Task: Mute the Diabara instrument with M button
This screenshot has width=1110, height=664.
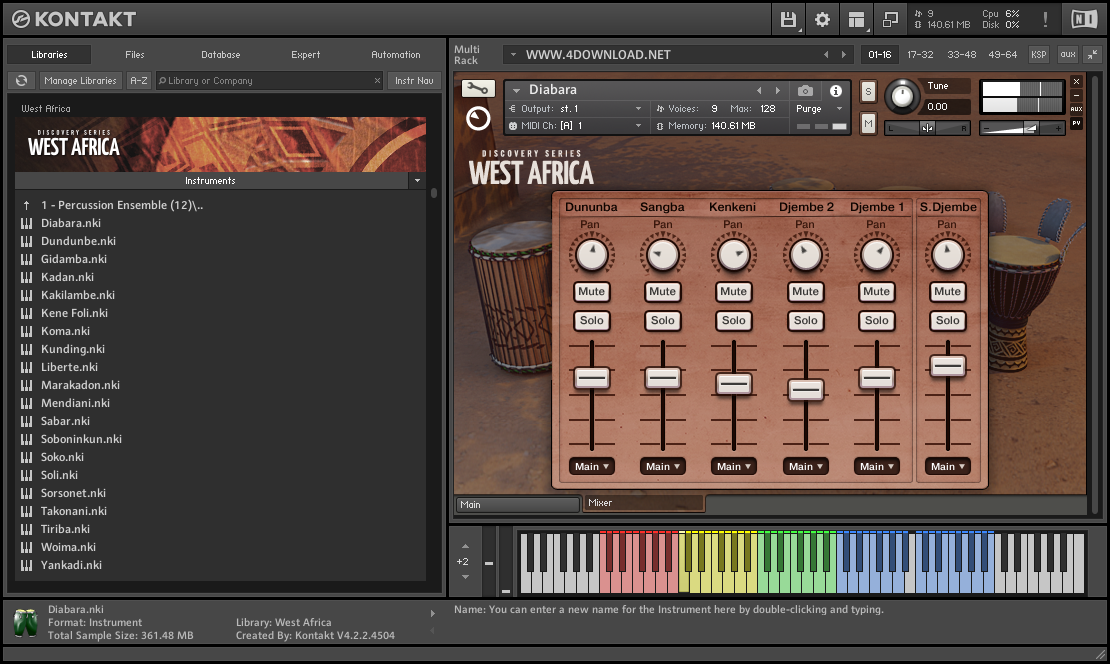Action: [x=868, y=124]
